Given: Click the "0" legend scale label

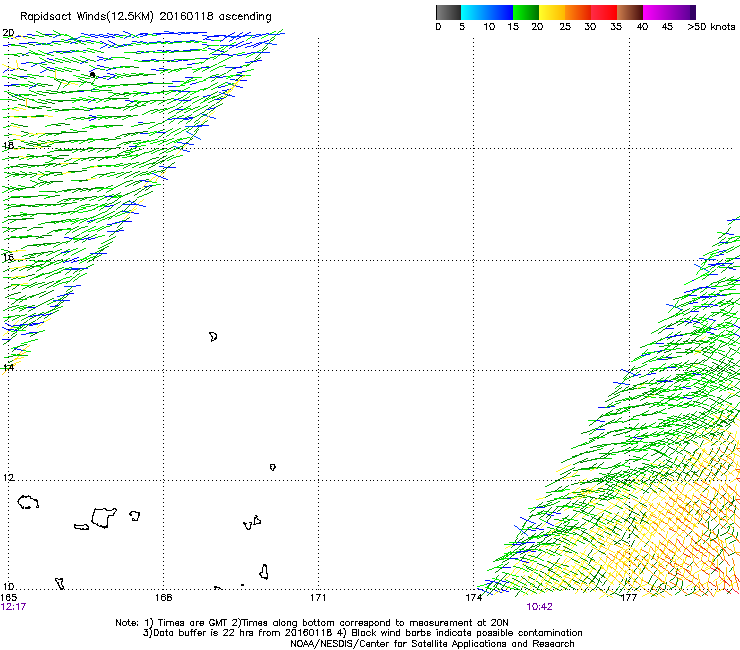Looking at the screenshot, I should click(x=438, y=26).
